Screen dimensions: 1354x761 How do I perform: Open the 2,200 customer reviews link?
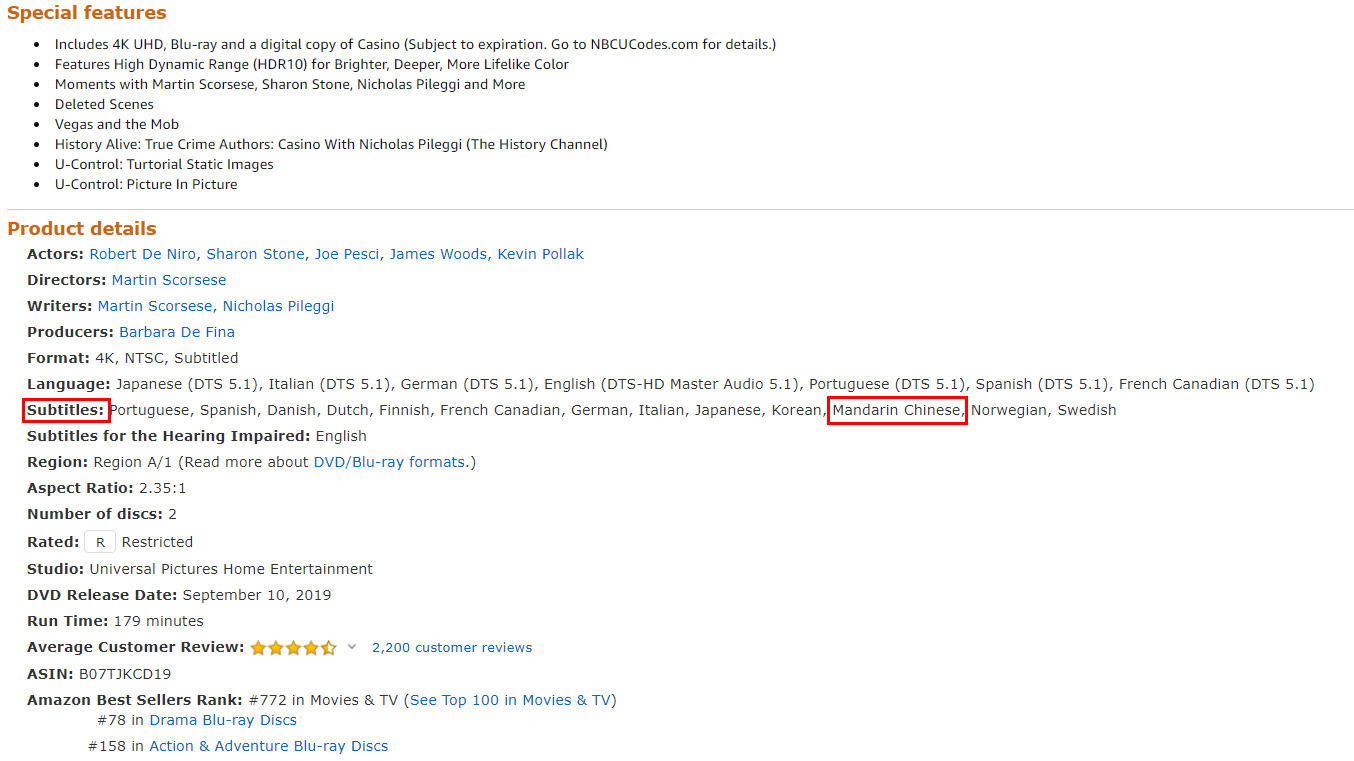tap(452, 647)
